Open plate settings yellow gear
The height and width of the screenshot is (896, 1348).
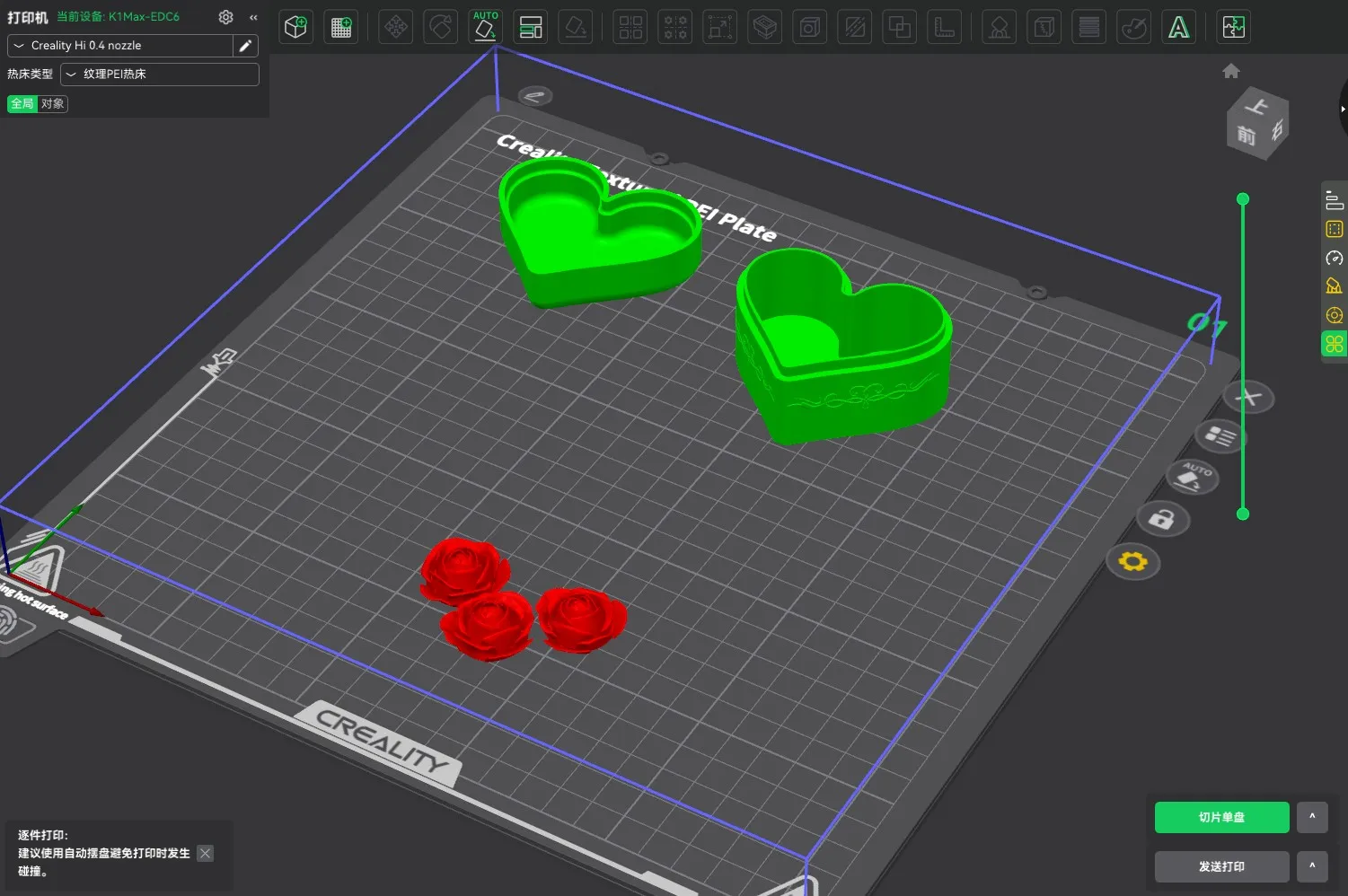tap(1133, 562)
